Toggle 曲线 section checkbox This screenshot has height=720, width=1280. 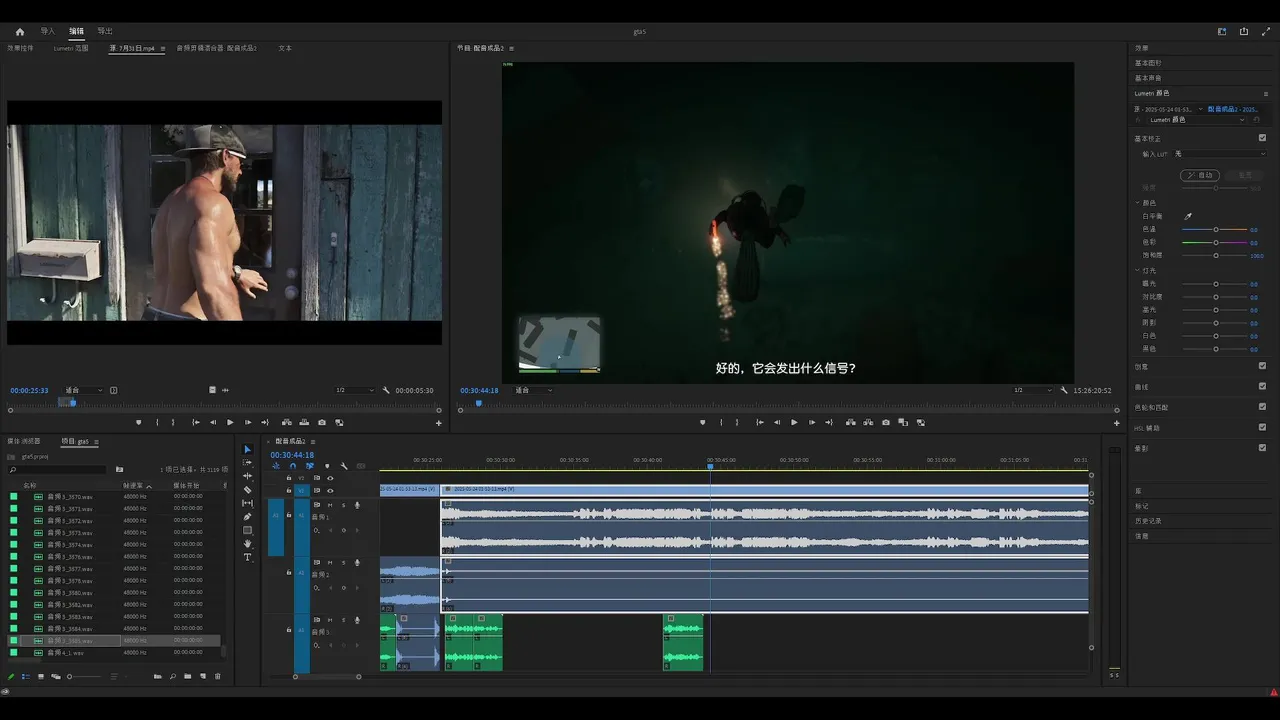[1262, 386]
